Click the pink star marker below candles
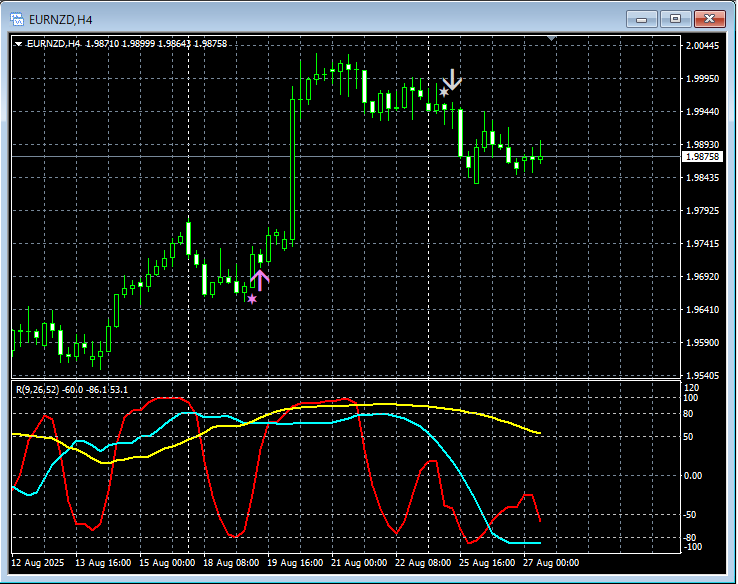Image resolution: width=738 pixels, height=584 pixels. (252, 299)
